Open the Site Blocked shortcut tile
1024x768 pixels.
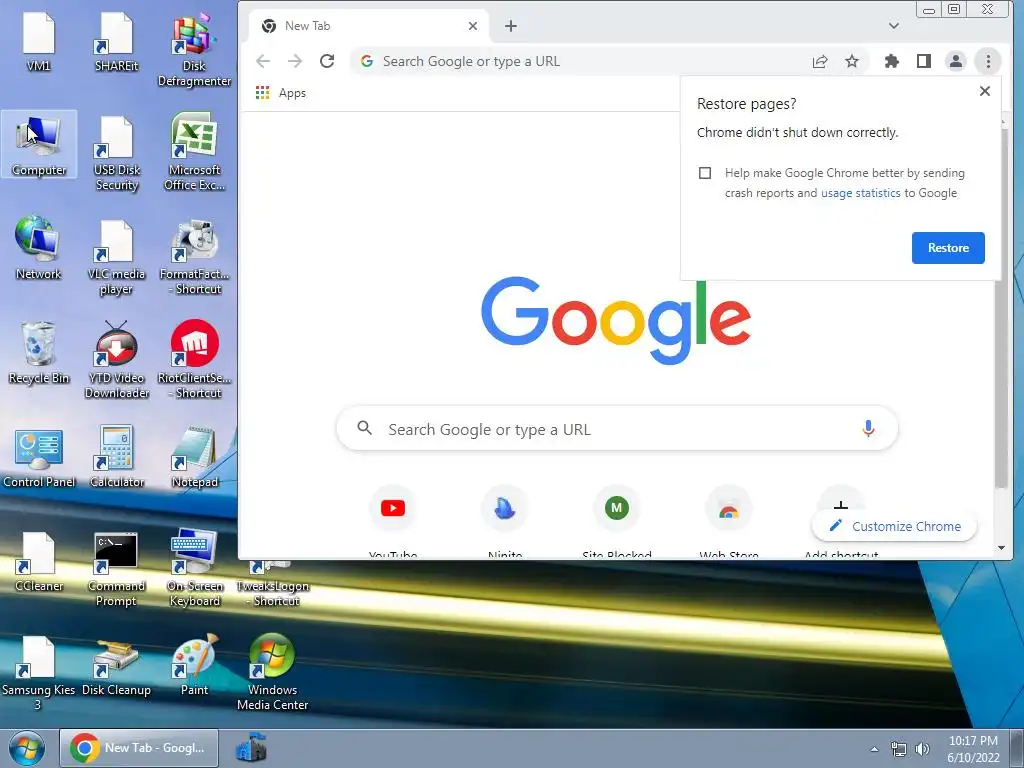click(616, 520)
